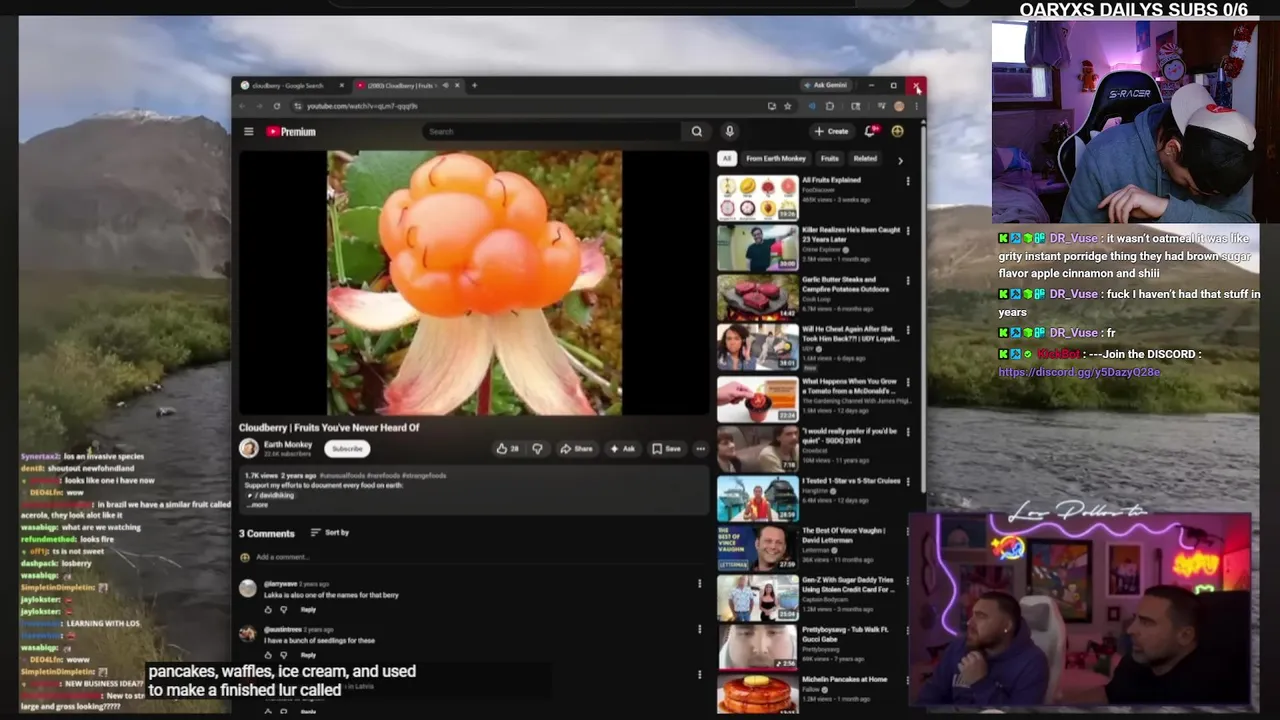Close the cloudberry Google Search tab
1280x720 pixels.
click(341, 85)
